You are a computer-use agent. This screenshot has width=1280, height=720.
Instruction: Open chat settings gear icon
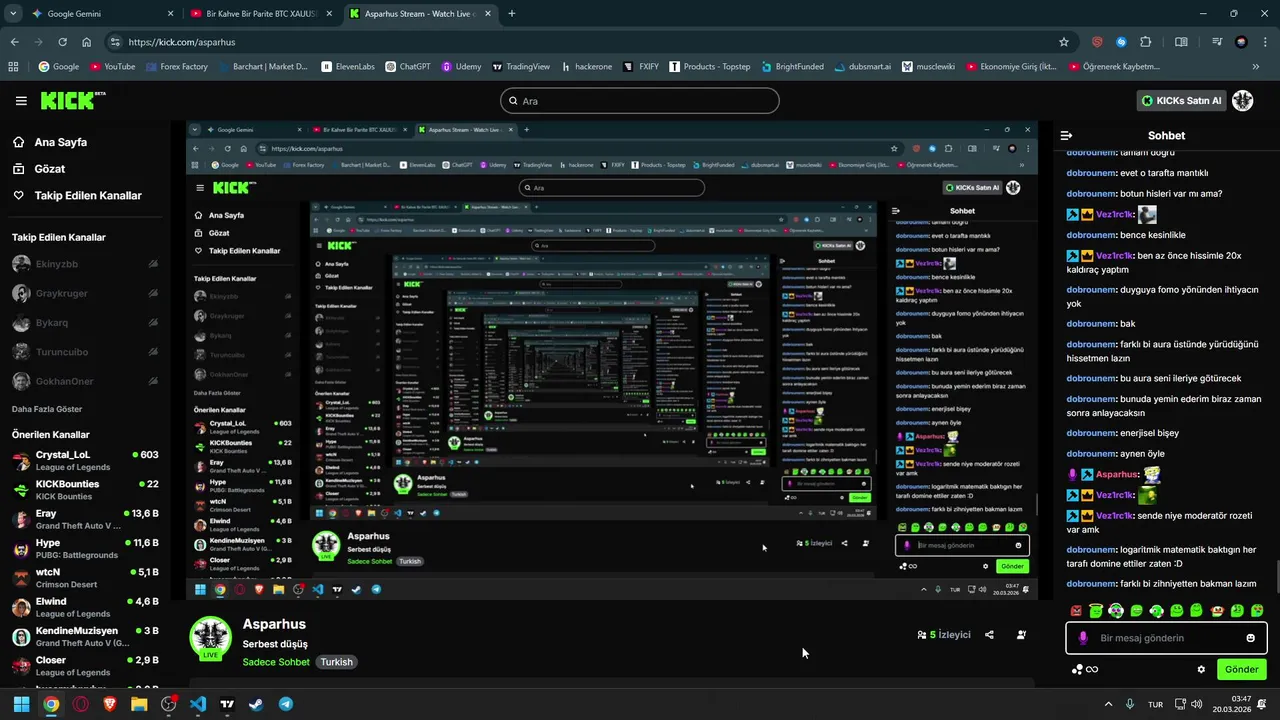click(1201, 670)
